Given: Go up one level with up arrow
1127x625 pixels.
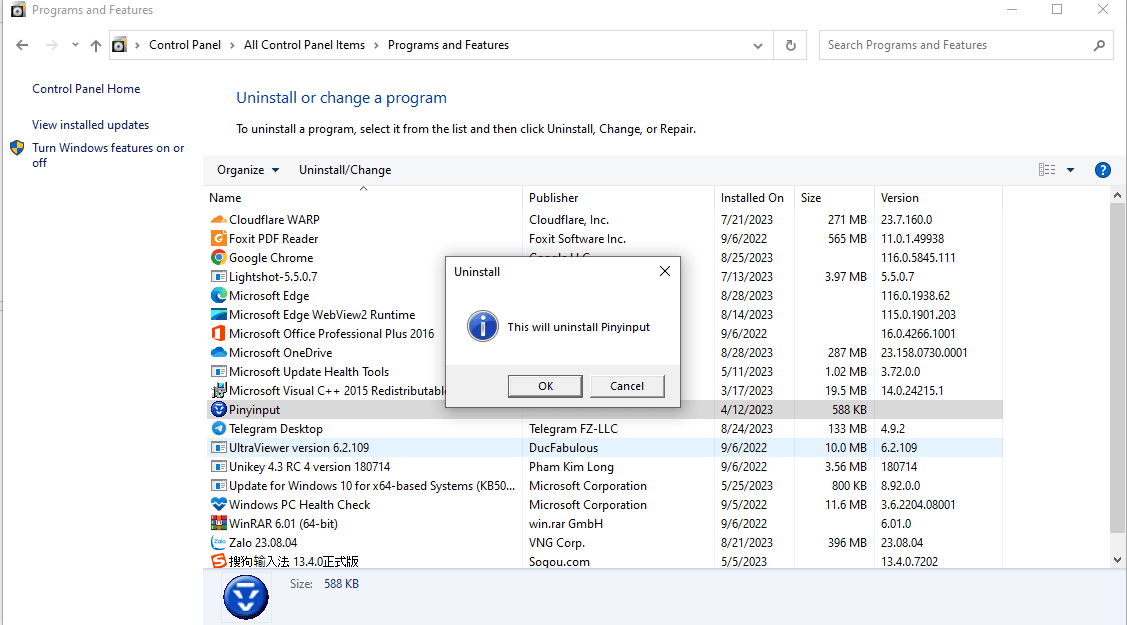Looking at the screenshot, I should [96, 45].
